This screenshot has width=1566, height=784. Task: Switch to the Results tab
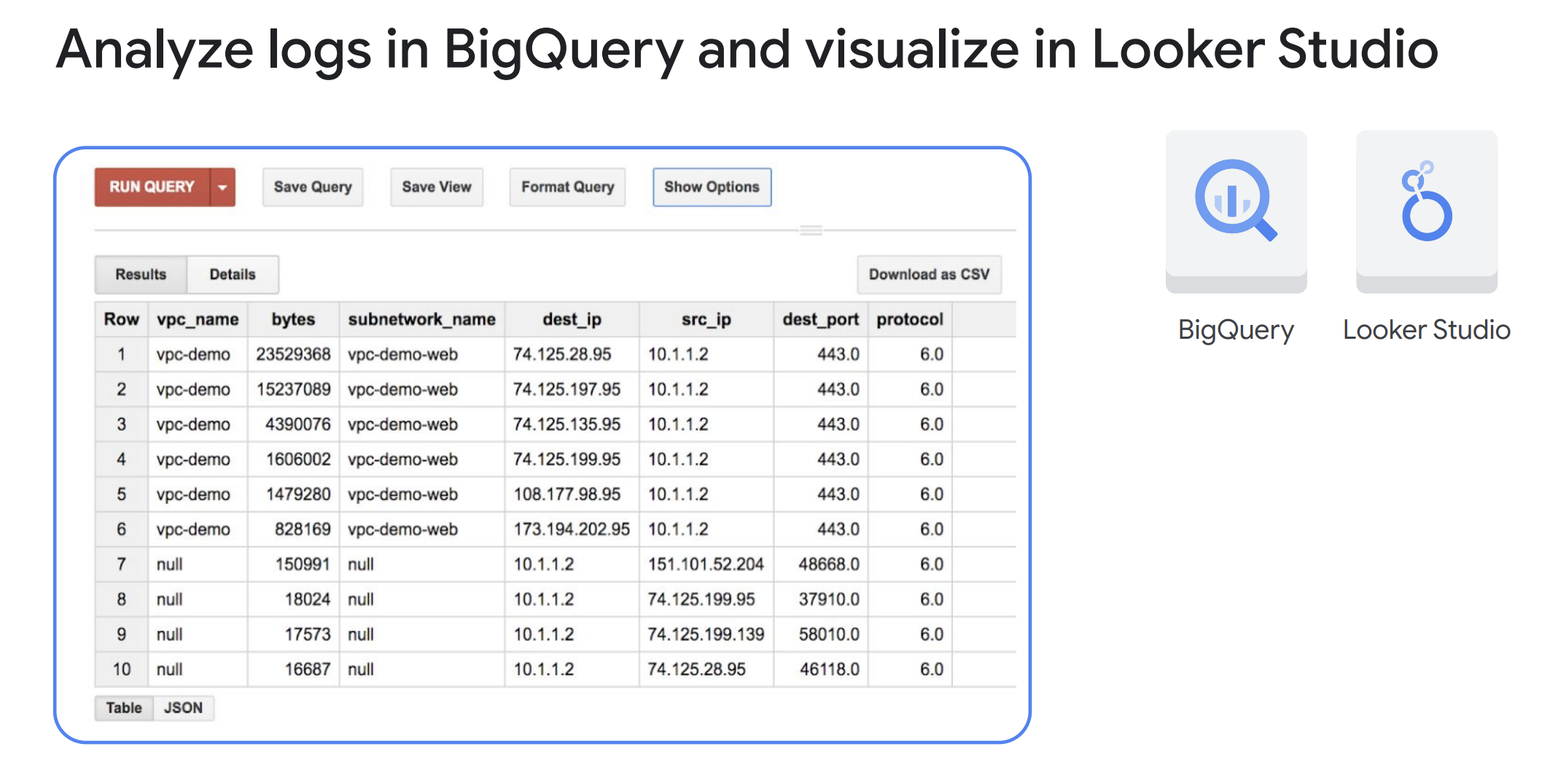141,275
